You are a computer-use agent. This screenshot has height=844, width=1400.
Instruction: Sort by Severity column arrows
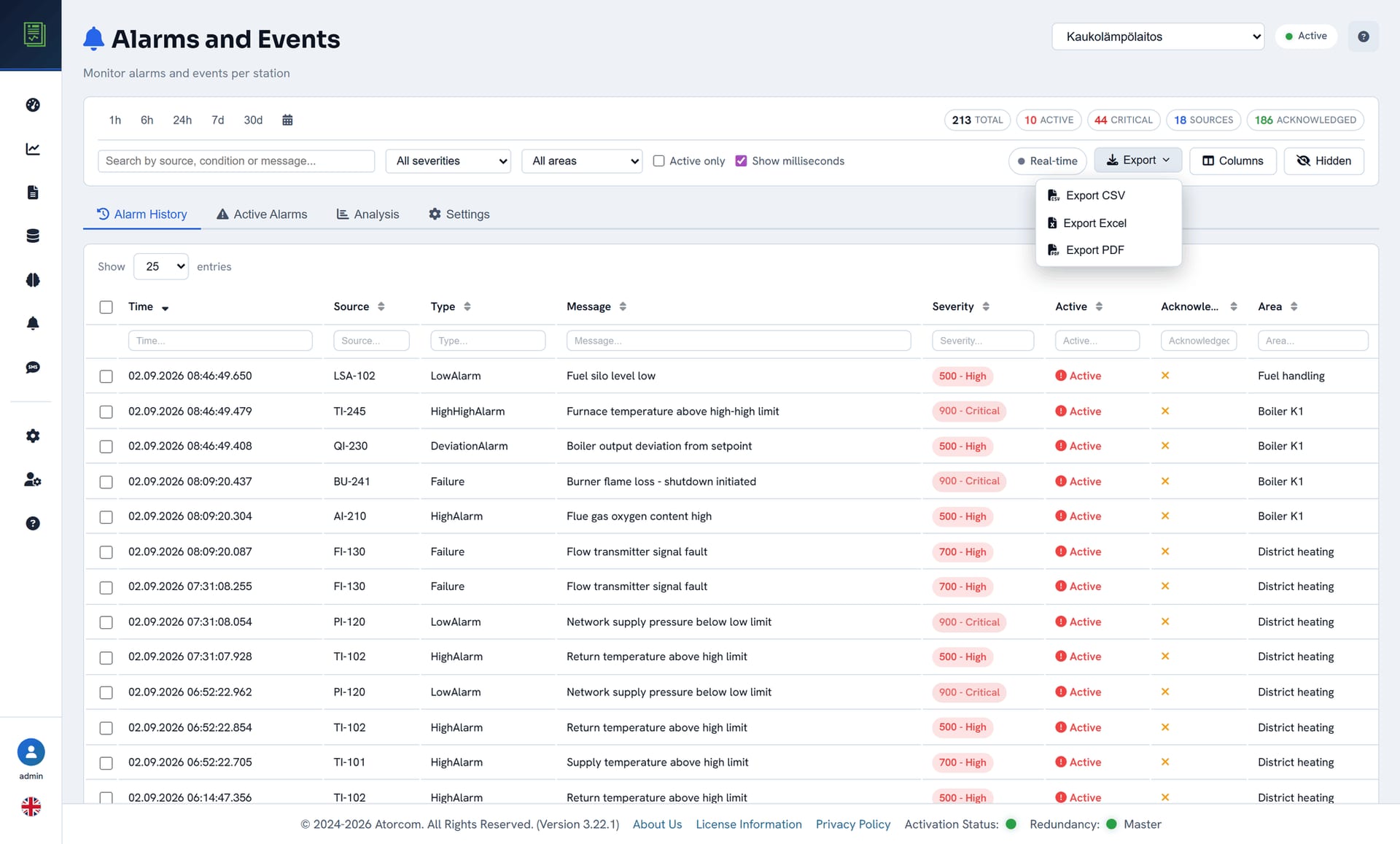pos(985,306)
